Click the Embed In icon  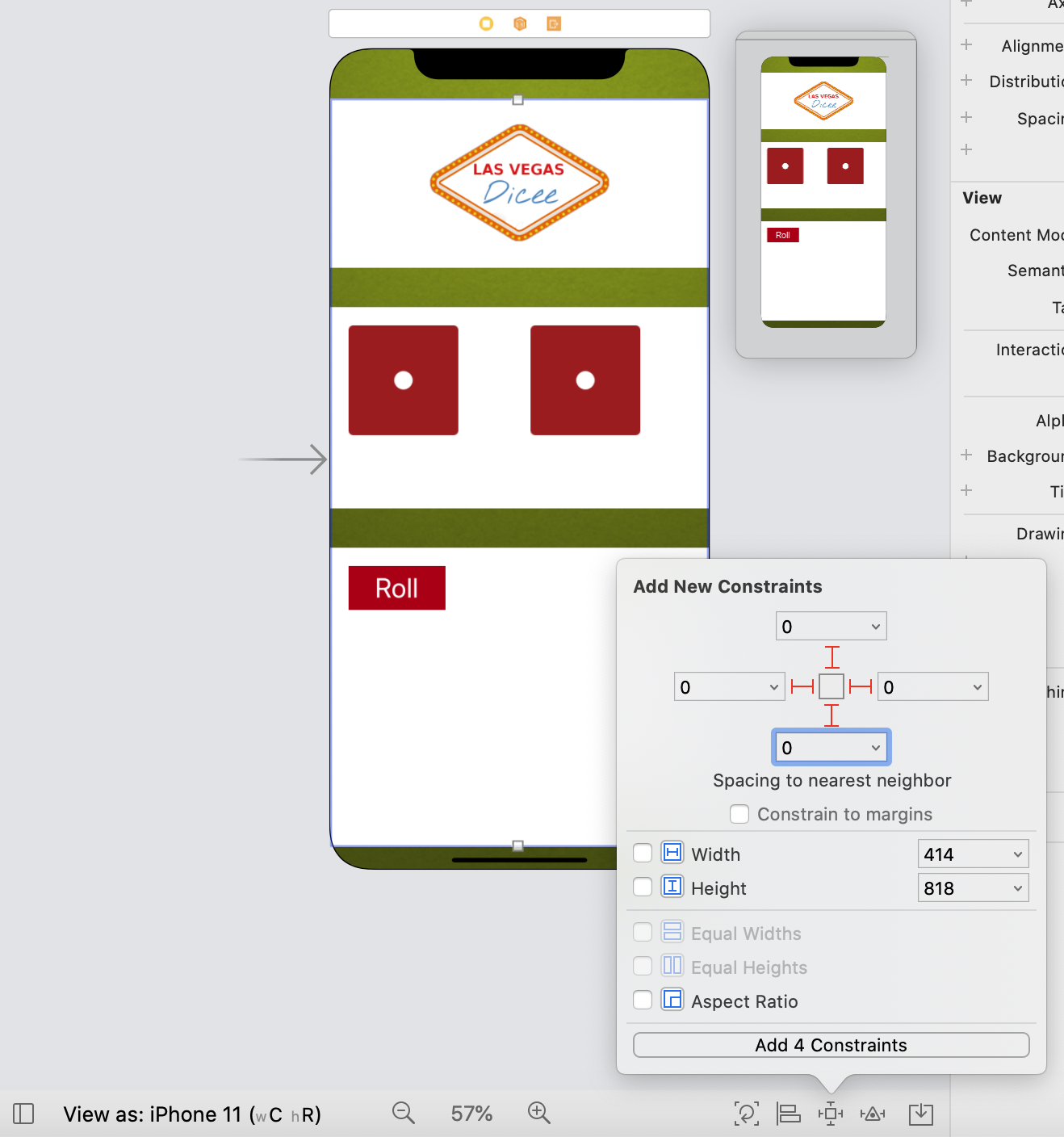pyautogui.click(x=920, y=1114)
